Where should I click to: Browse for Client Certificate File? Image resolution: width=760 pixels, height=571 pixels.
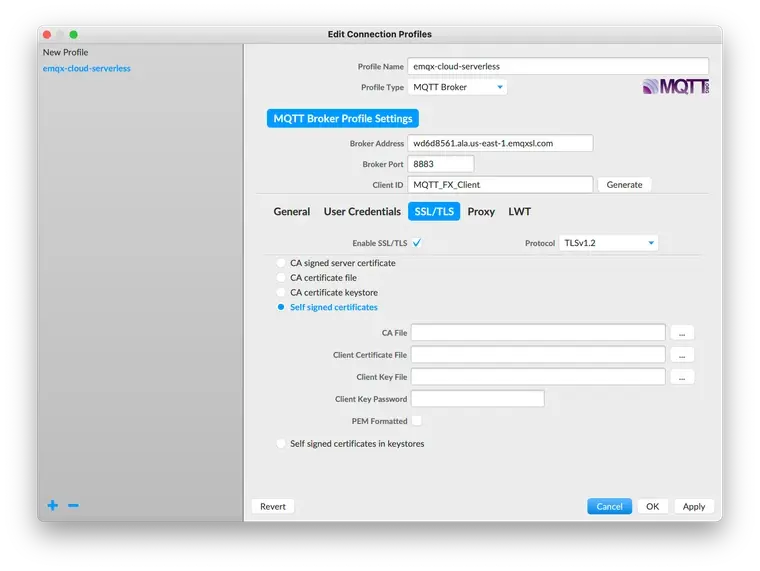point(682,355)
